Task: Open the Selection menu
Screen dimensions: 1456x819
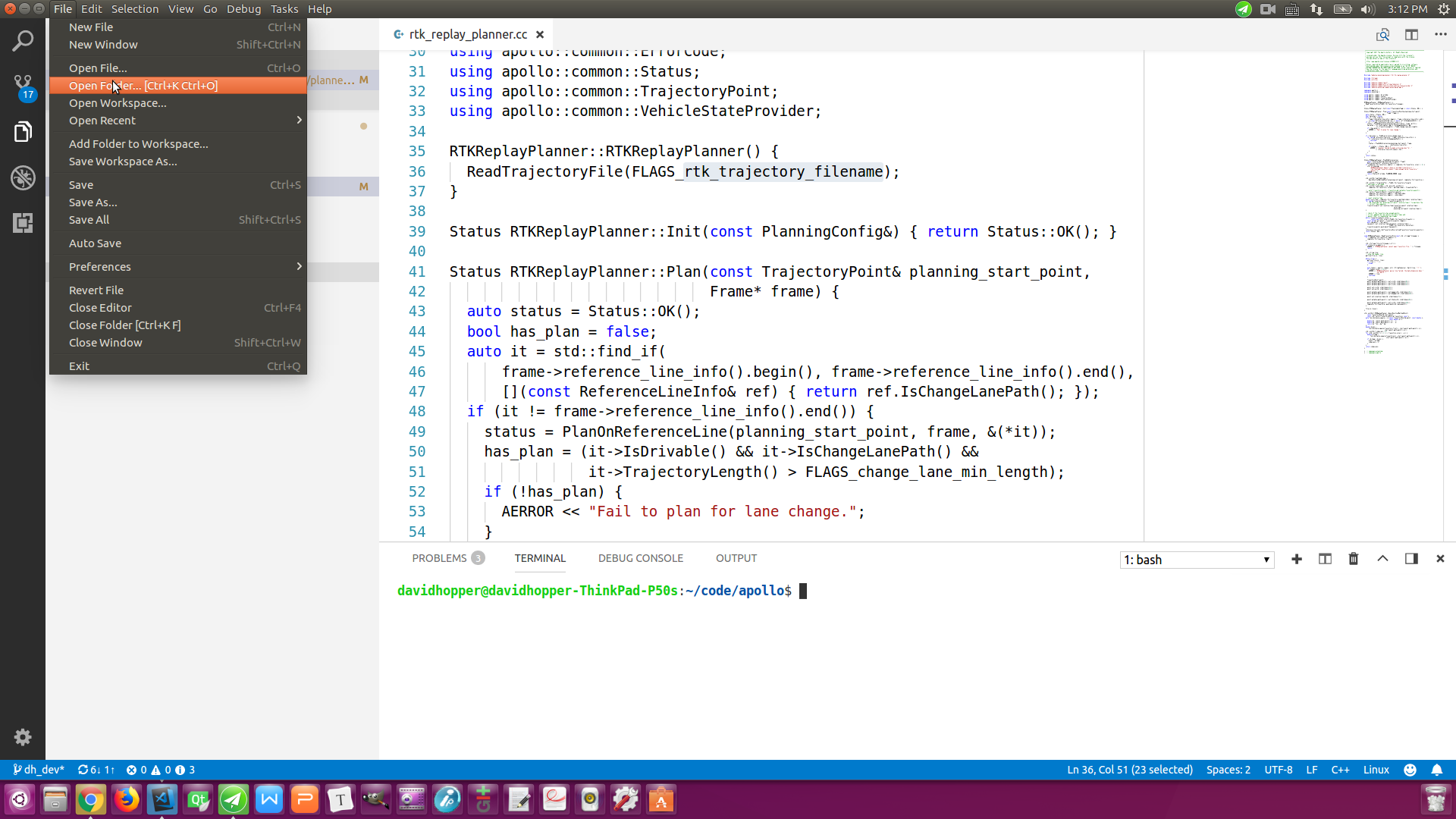Action: coord(135,9)
